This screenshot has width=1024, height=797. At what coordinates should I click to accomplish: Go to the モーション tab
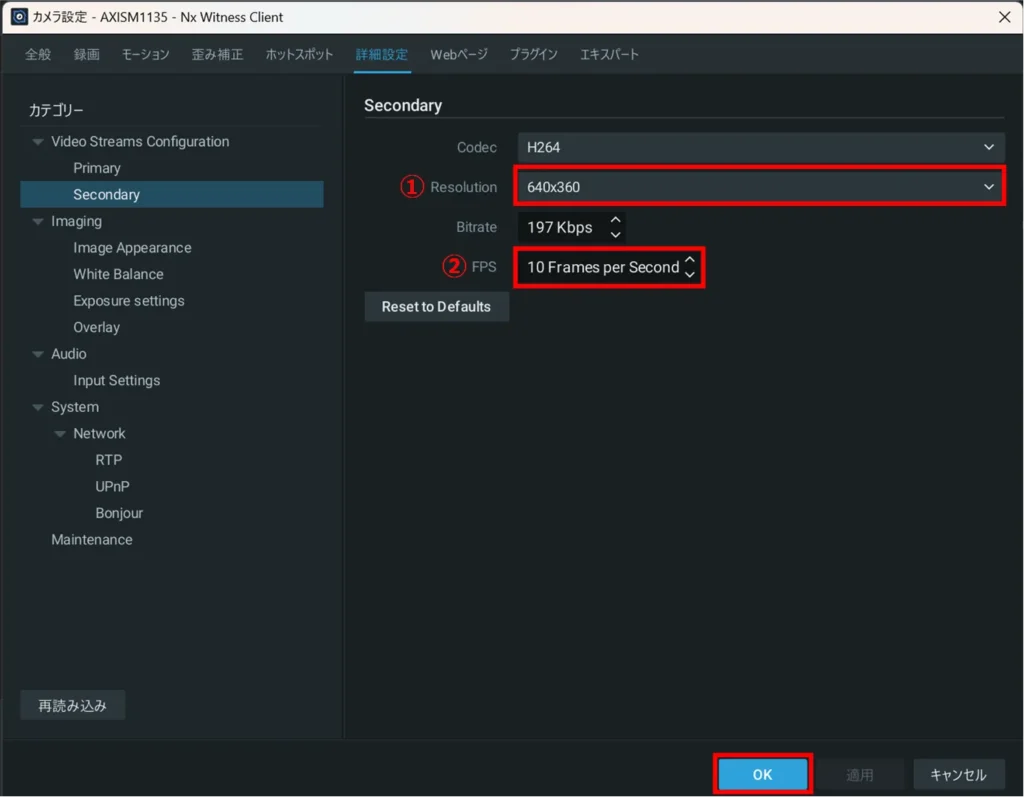146,54
